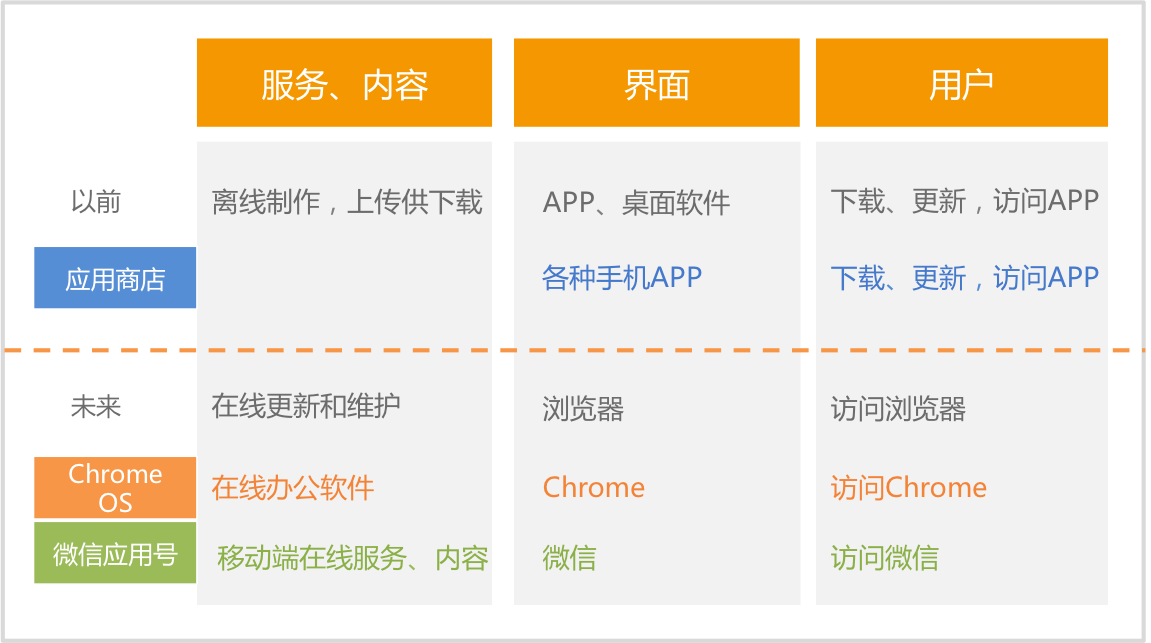
Task: Select the blue 应用商店 label box
Action: (x=115, y=278)
